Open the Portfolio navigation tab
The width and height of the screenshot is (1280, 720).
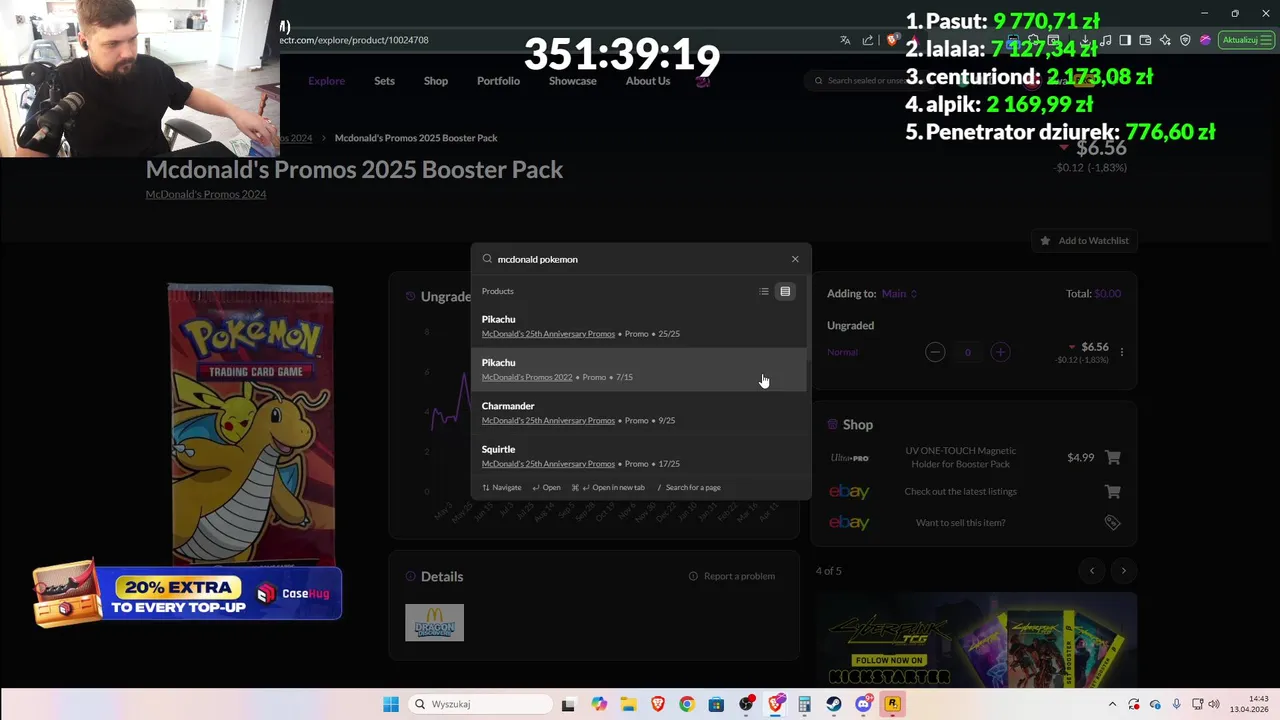498,81
